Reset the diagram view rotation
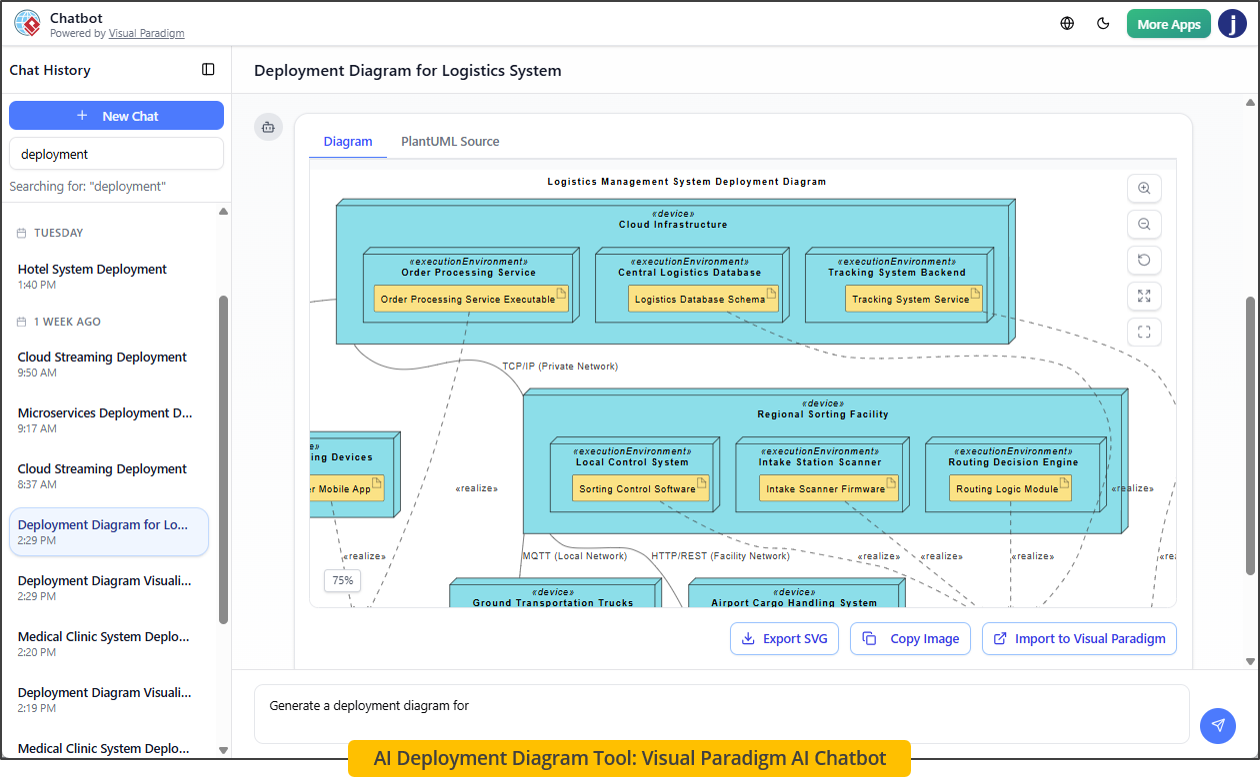 coord(1144,260)
